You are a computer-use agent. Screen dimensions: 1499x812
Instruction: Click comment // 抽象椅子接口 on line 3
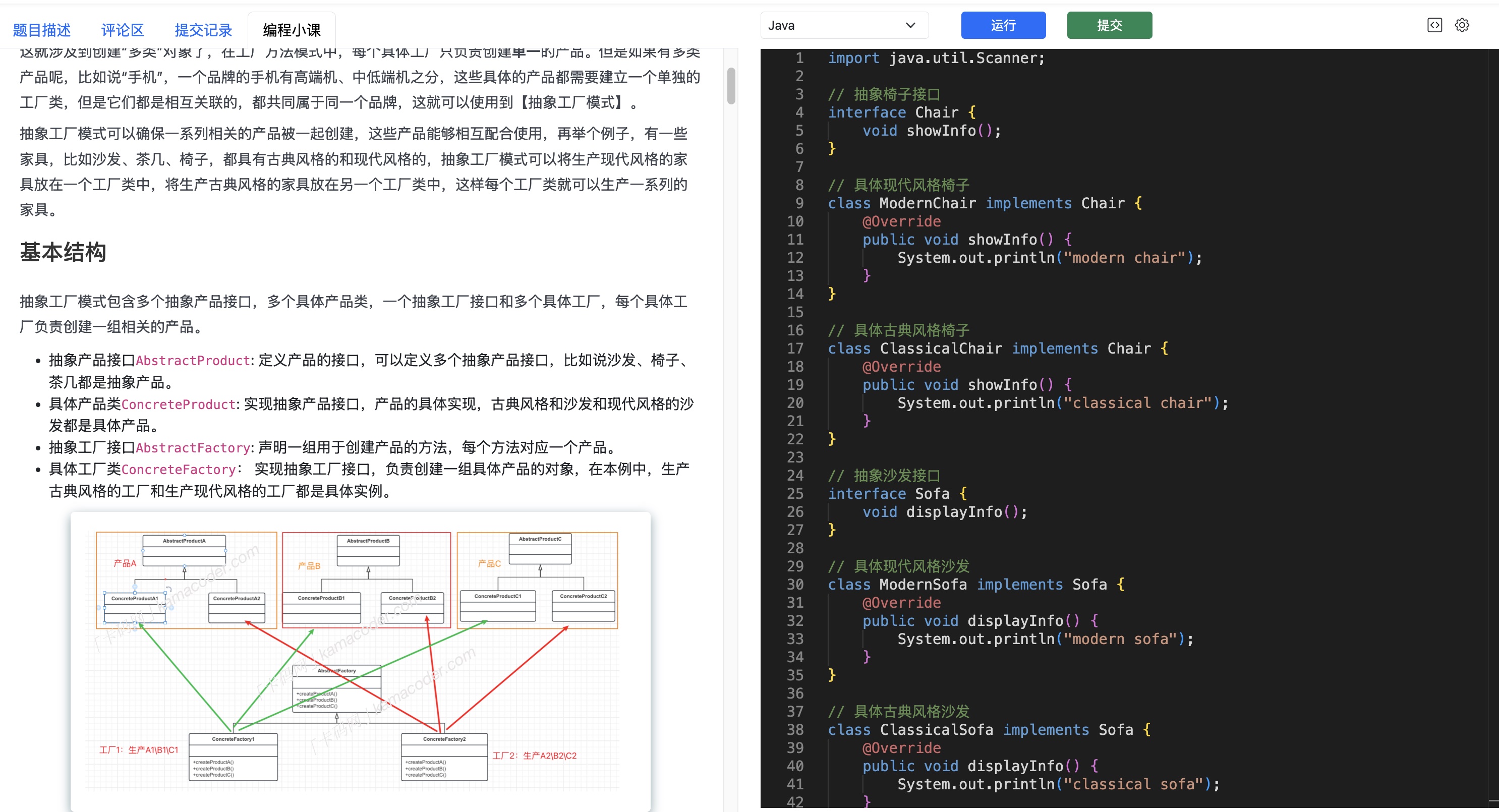tap(885, 94)
